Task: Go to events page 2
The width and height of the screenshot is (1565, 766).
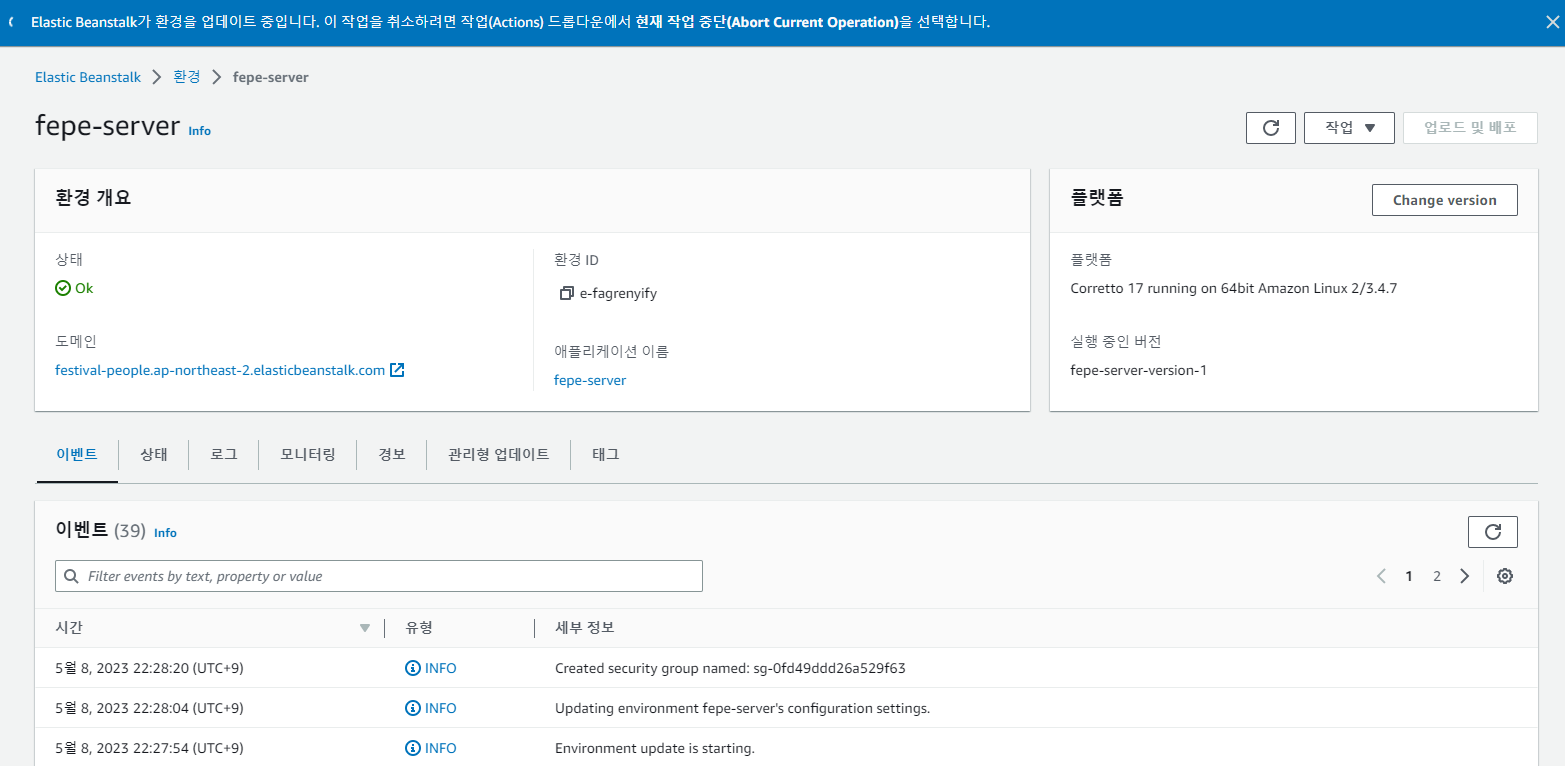Action: (x=1437, y=576)
